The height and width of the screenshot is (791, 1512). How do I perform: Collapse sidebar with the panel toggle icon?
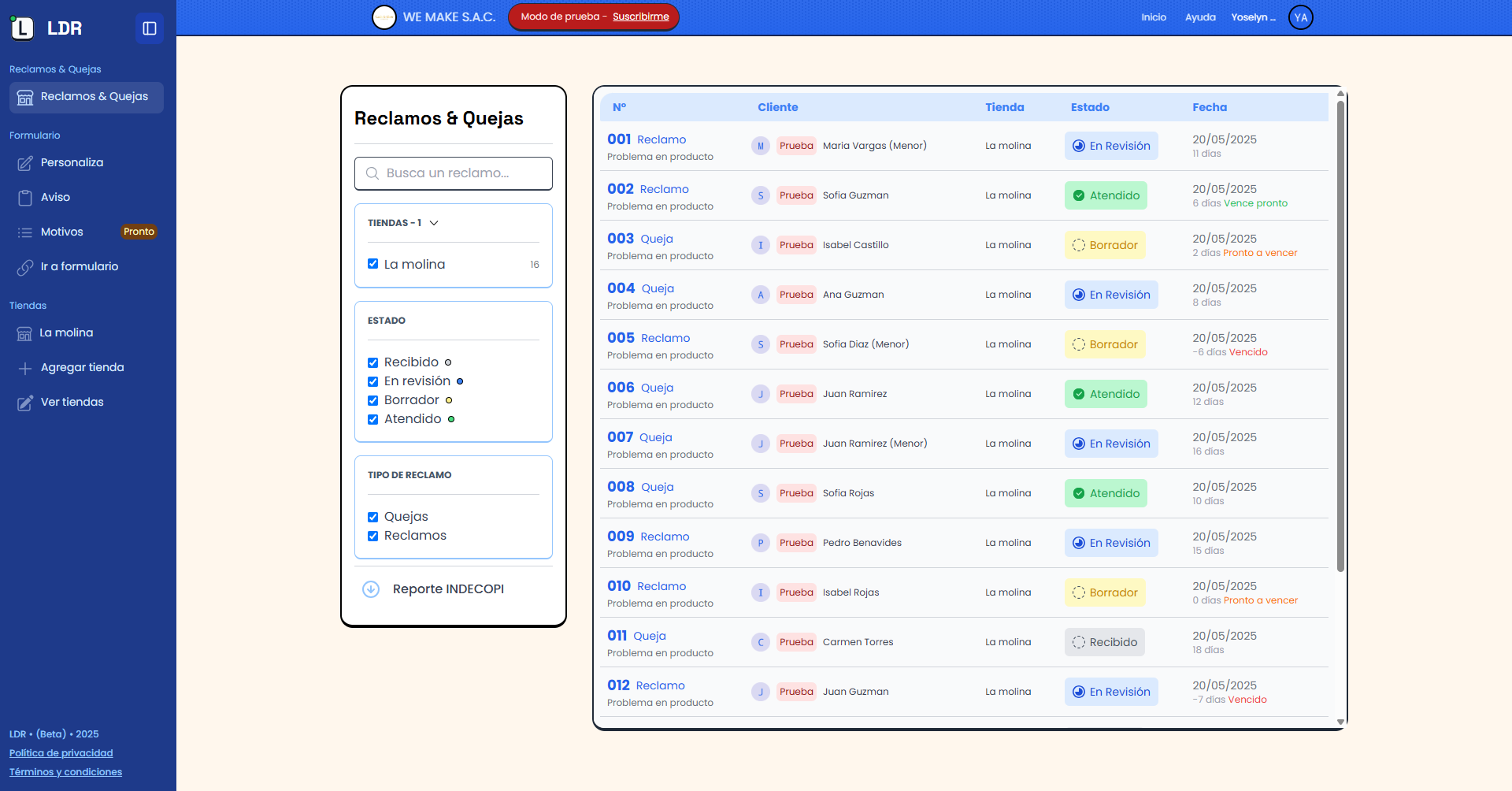150,28
